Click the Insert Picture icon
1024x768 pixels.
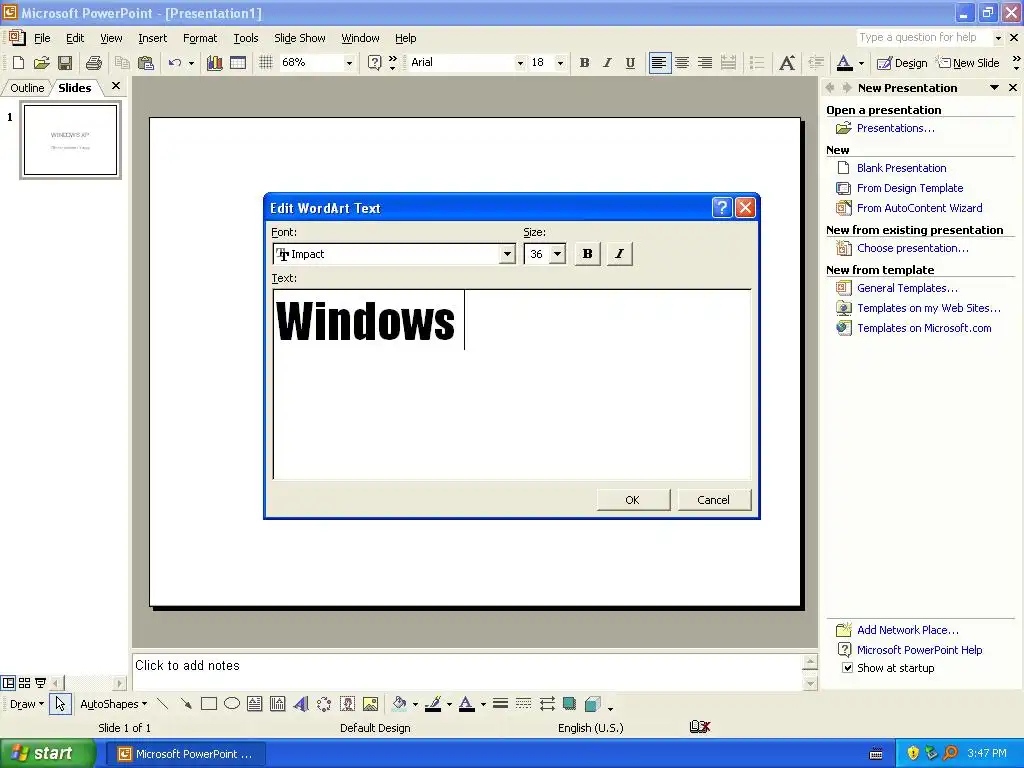pyautogui.click(x=370, y=704)
